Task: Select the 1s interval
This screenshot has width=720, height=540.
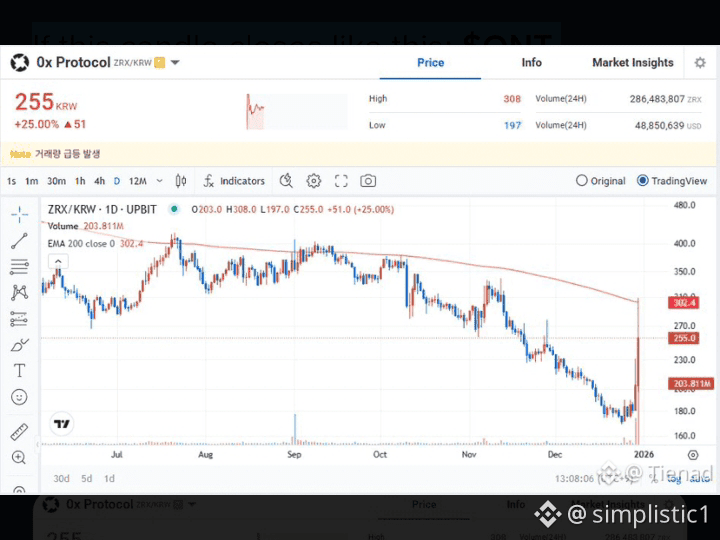Action: tap(11, 181)
